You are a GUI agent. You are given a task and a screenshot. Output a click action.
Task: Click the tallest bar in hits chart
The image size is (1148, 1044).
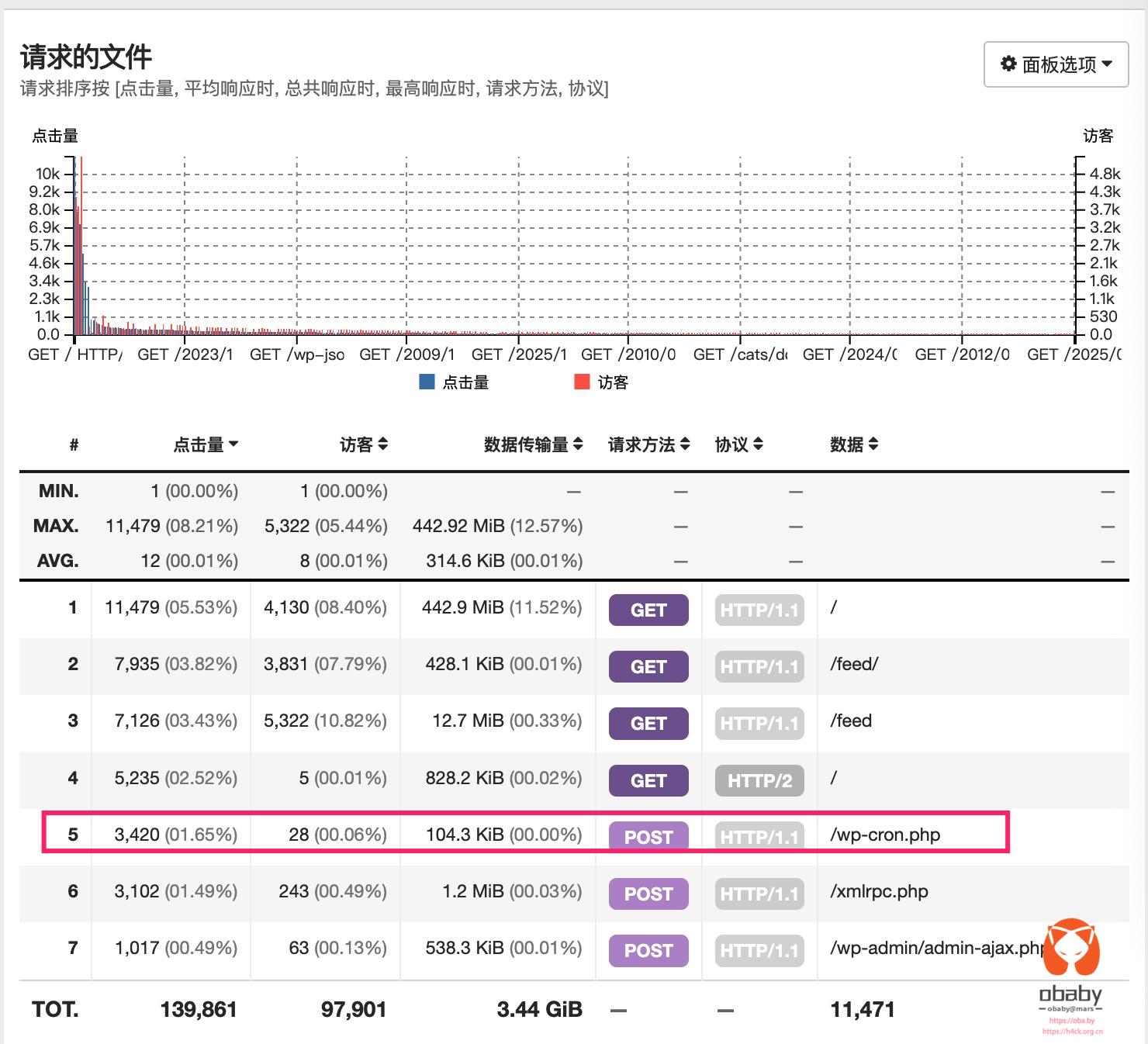coord(76,248)
